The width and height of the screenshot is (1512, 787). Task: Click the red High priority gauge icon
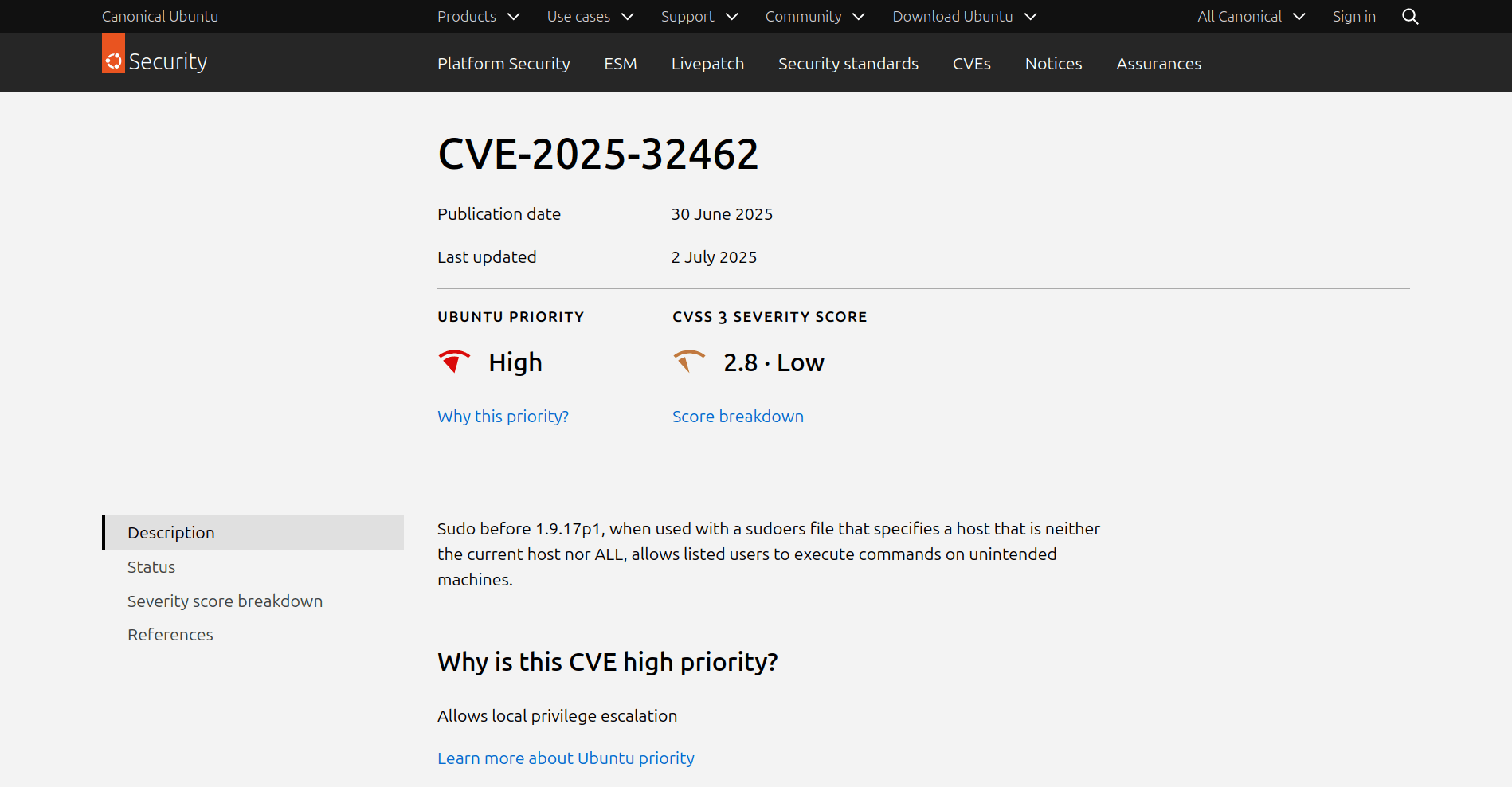click(454, 362)
